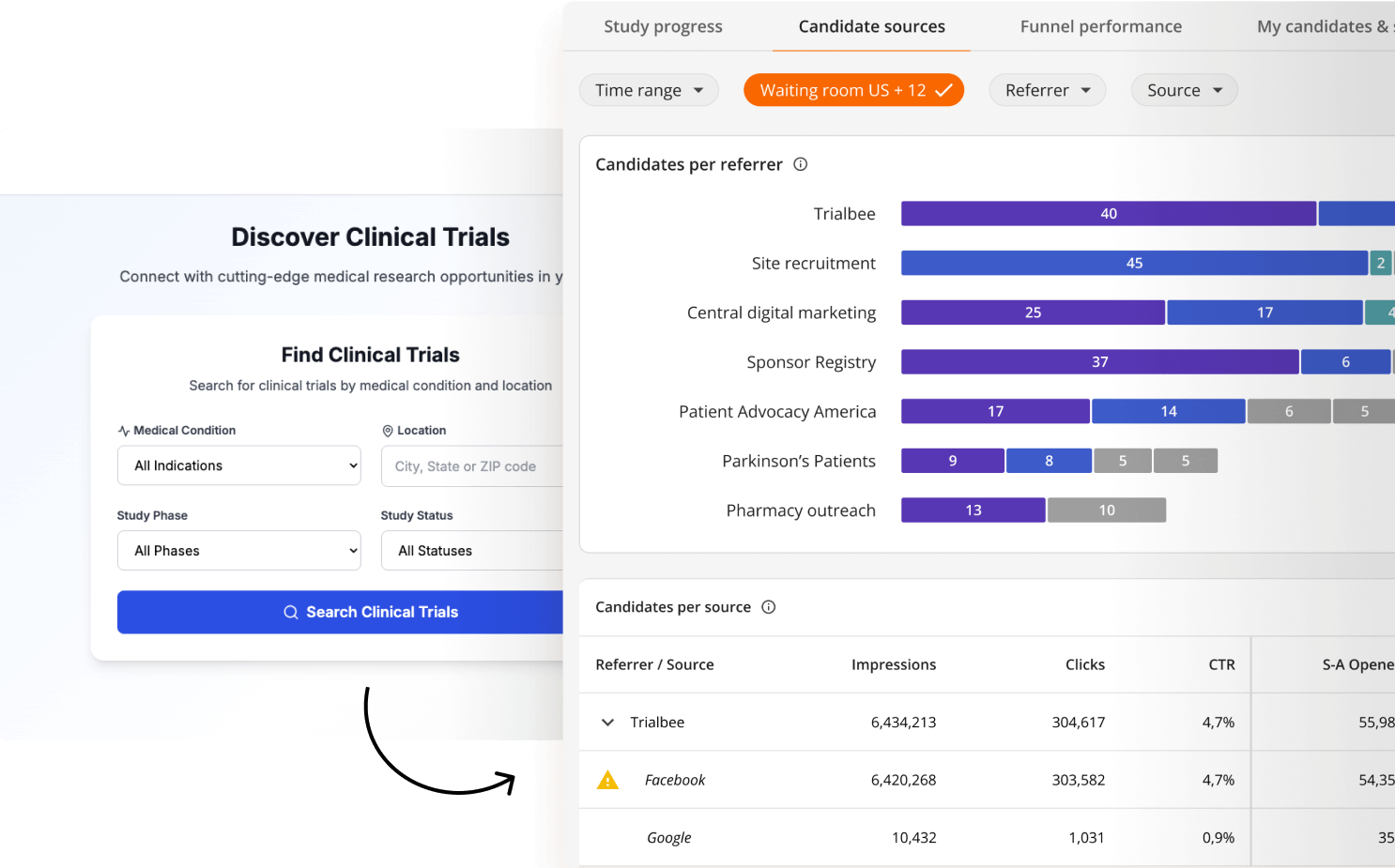Expand the All Indications dropdown
This screenshot has height=868, width=1395.
(238, 465)
